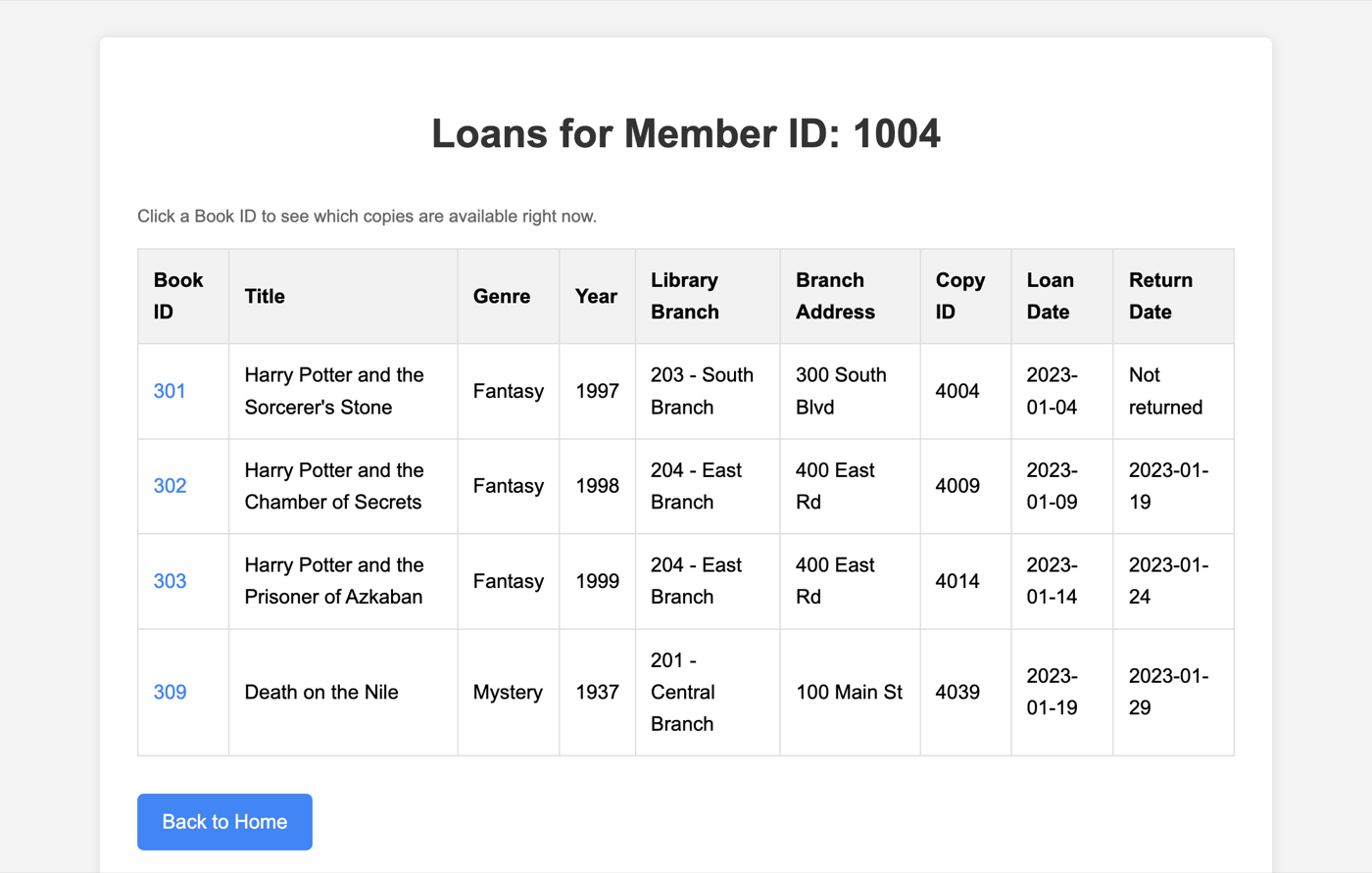Click '203 - South Branch' cell
Screen dimensions: 1372x873
click(708, 391)
